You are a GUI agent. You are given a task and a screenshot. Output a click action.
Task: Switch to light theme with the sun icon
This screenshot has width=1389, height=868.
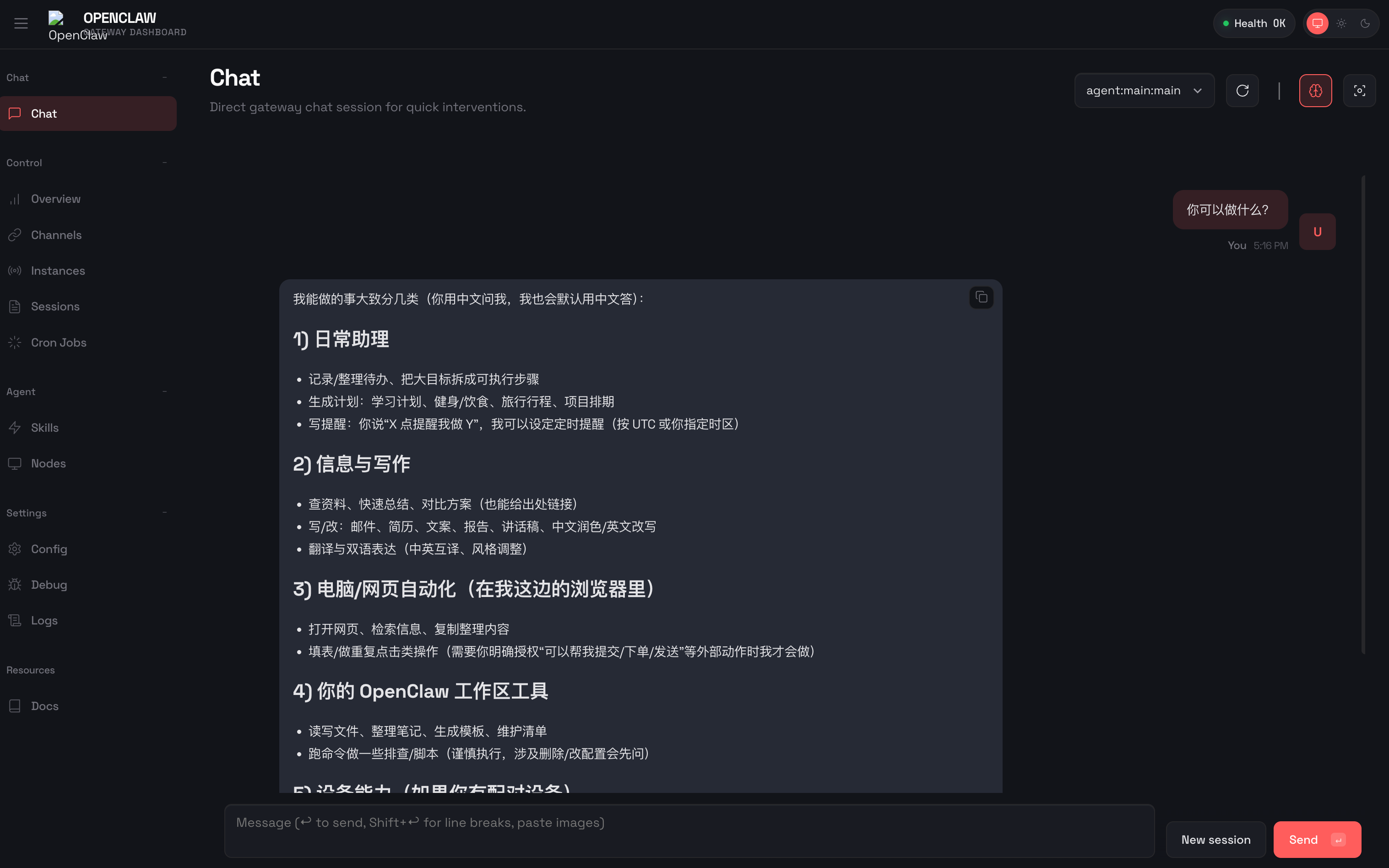[x=1341, y=23]
